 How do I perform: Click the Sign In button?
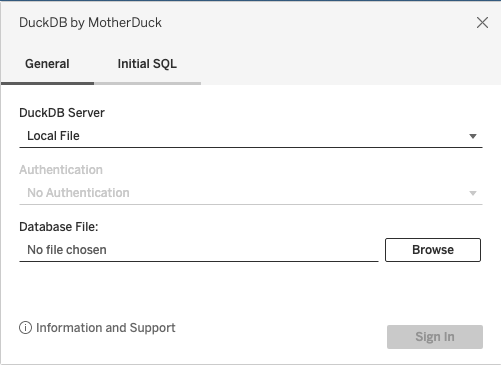(435, 337)
